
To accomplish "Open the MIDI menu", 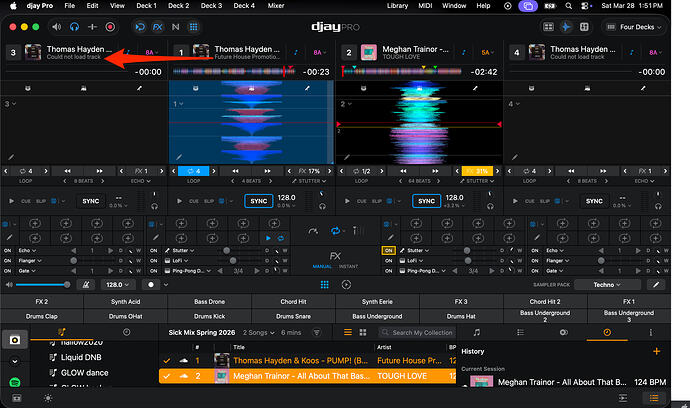I will coord(425,6).
